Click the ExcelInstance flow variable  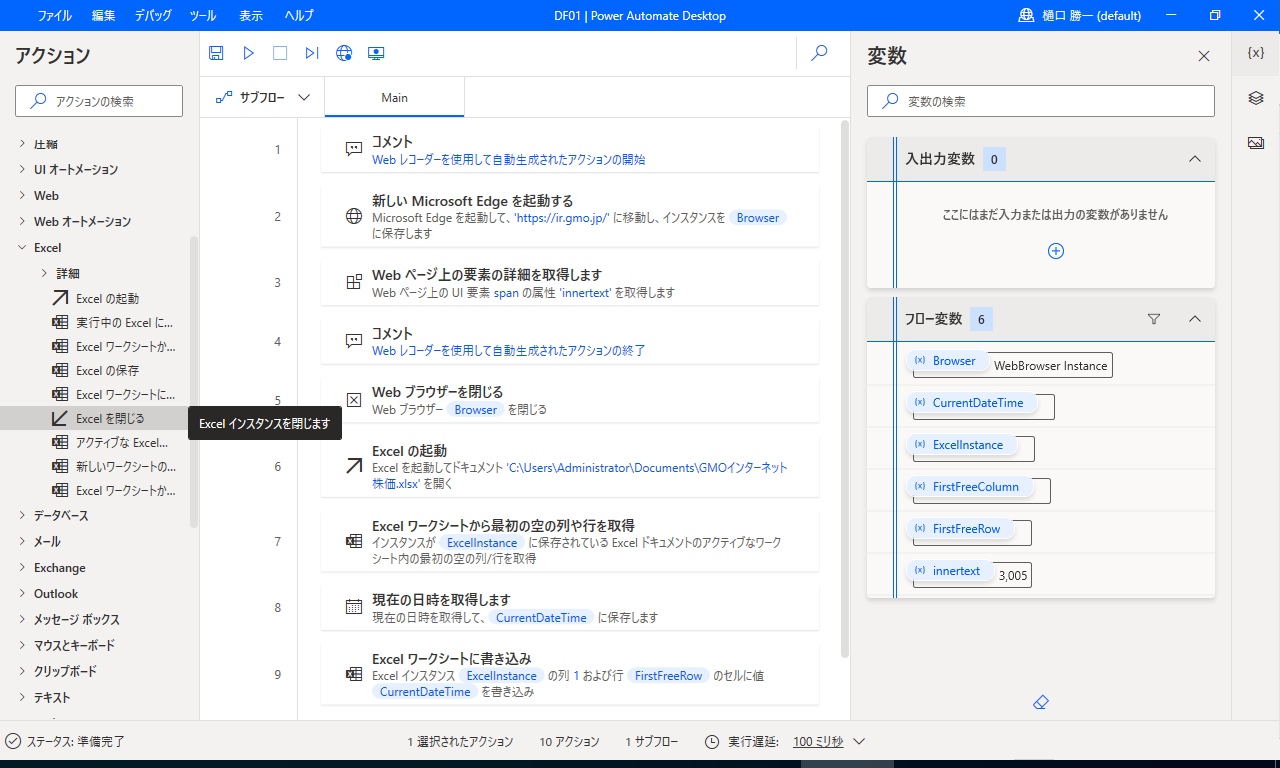tap(961, 445)
